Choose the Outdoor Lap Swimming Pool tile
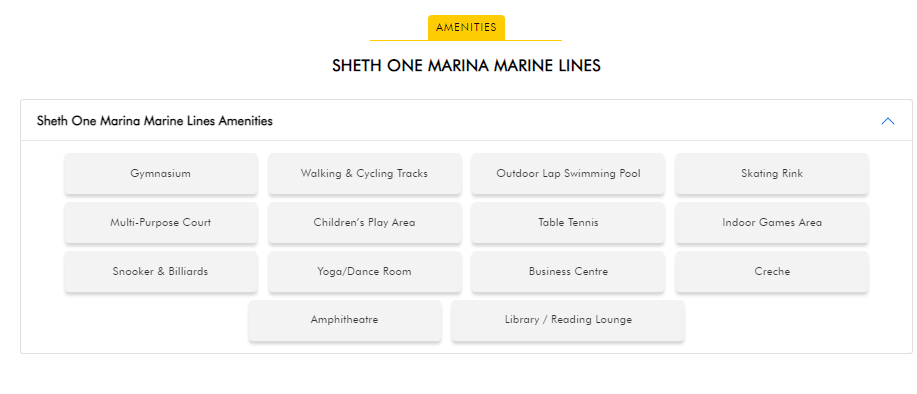917x394 pixels. click(x=568, y=174)
